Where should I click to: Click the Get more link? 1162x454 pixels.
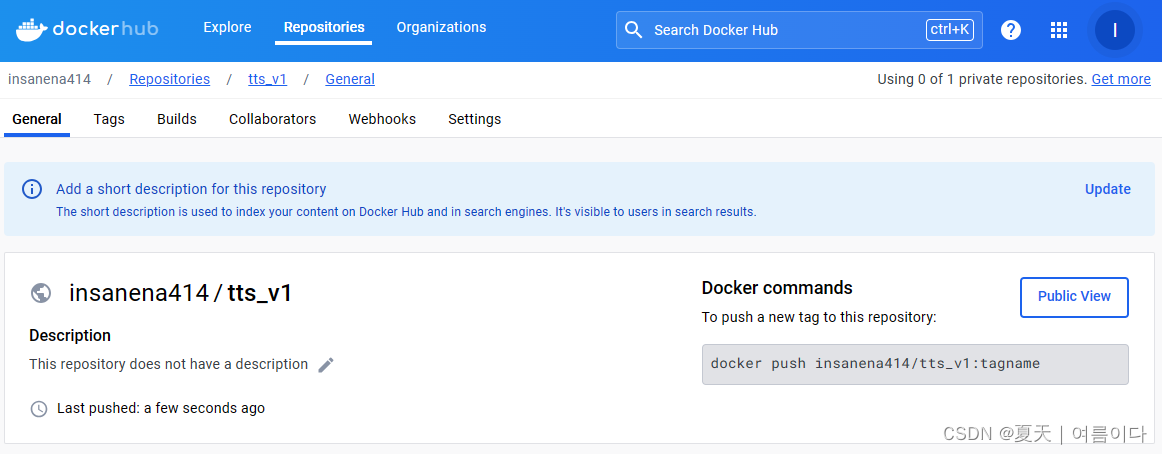tap(1120, 79)
